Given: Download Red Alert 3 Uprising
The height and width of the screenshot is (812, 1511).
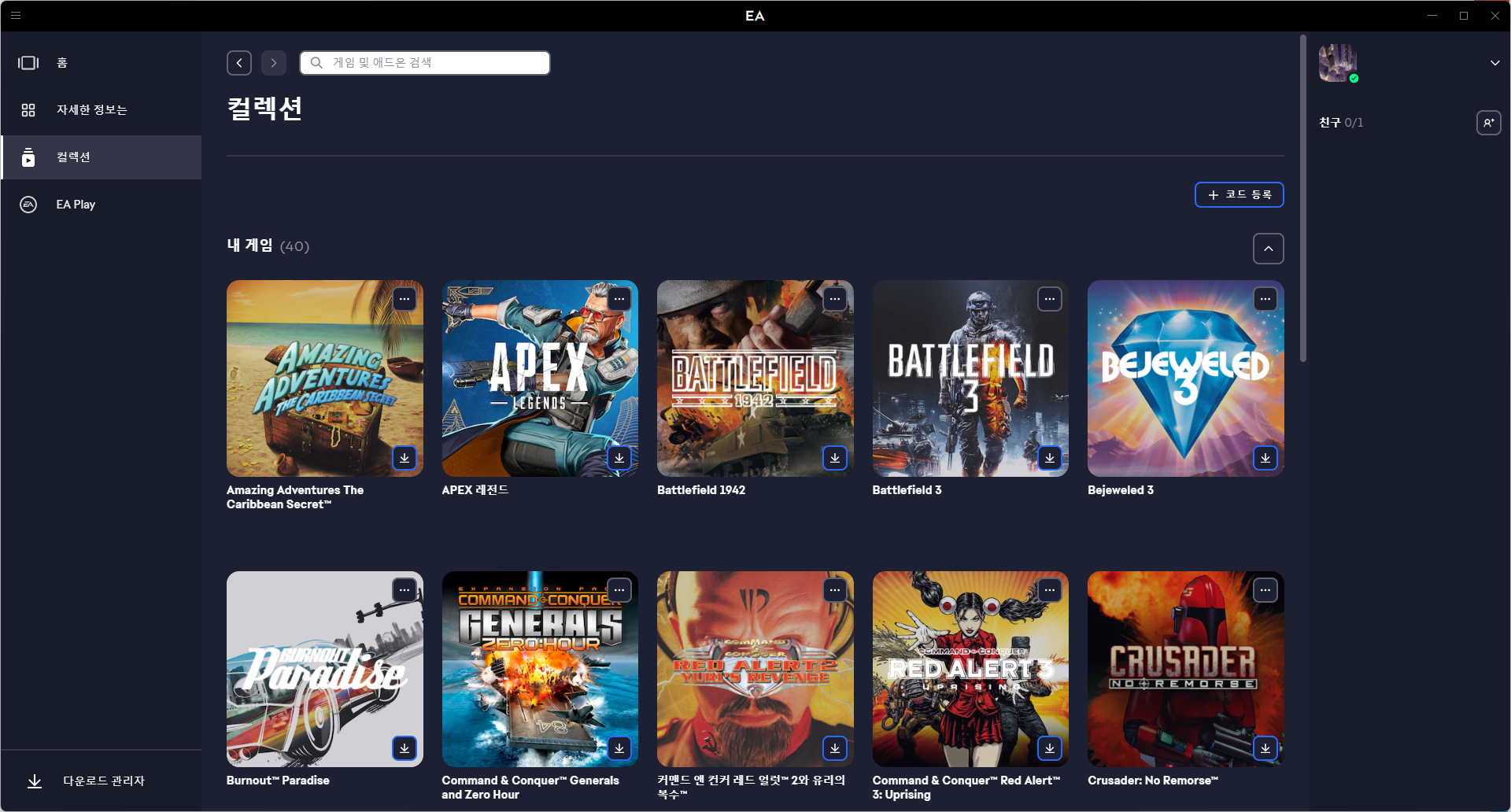Looking at the screenshot, I should (1050, 747).
